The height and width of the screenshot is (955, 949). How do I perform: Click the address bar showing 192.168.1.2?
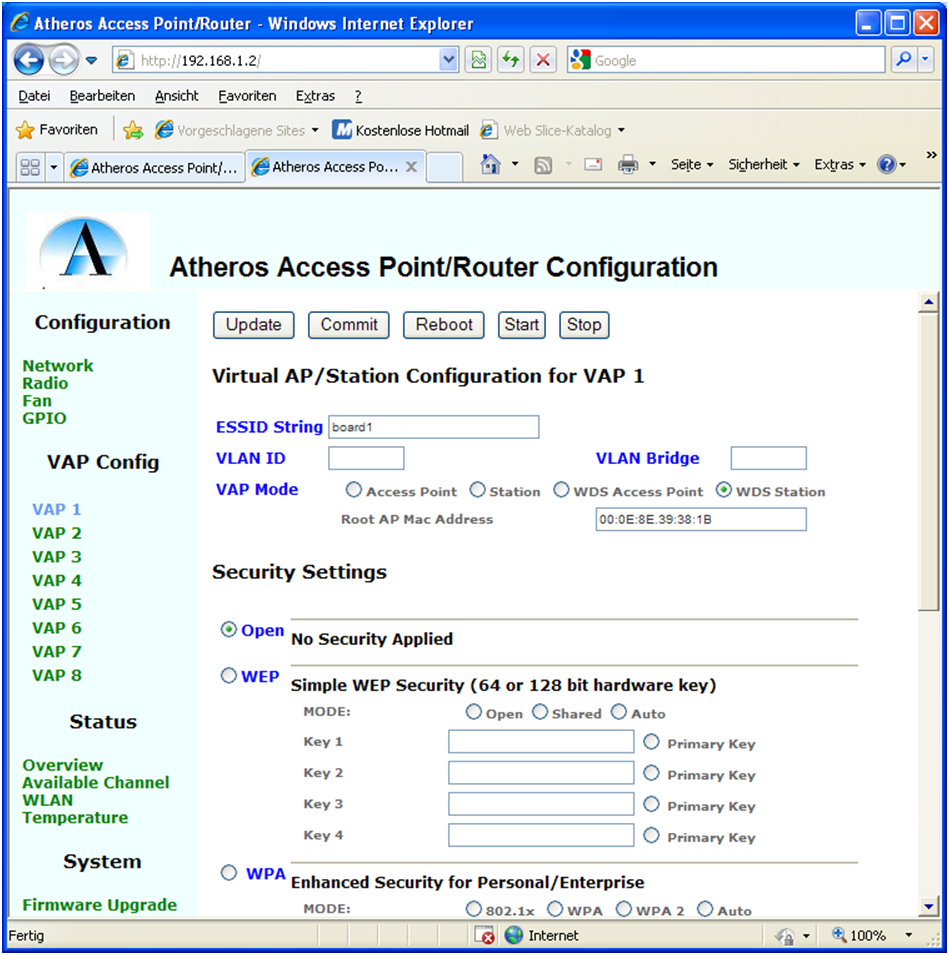pyautogui.click(x=277, y=60)
